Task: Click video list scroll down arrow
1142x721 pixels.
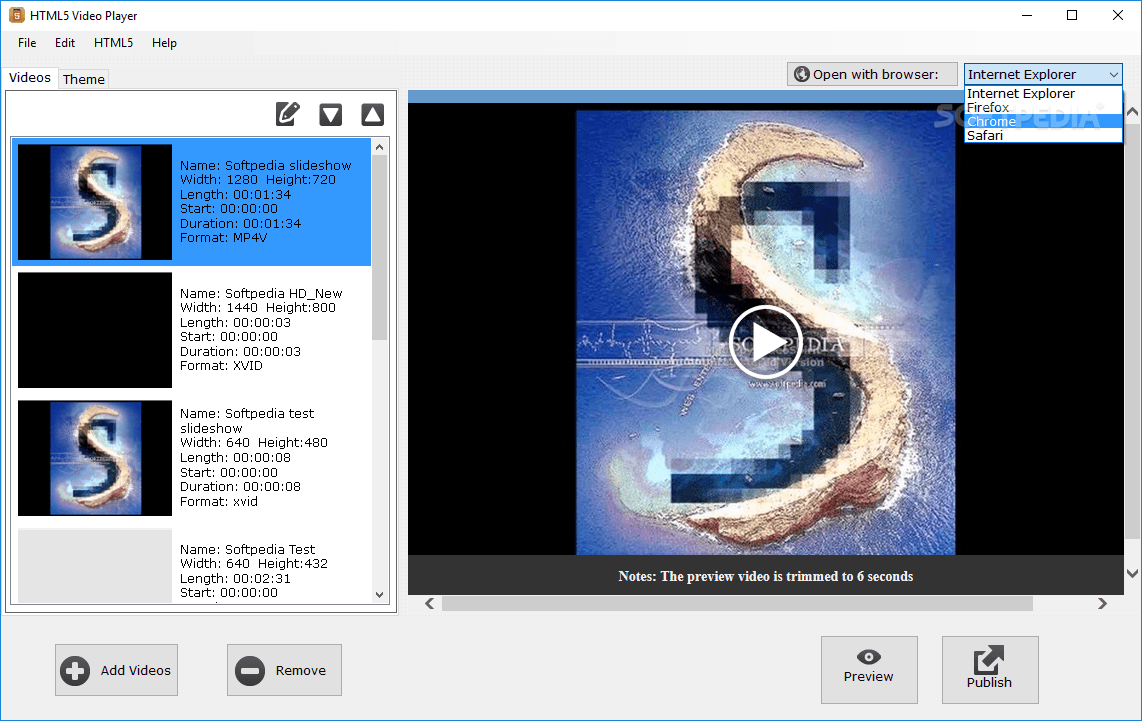Action: coord(379,594)
